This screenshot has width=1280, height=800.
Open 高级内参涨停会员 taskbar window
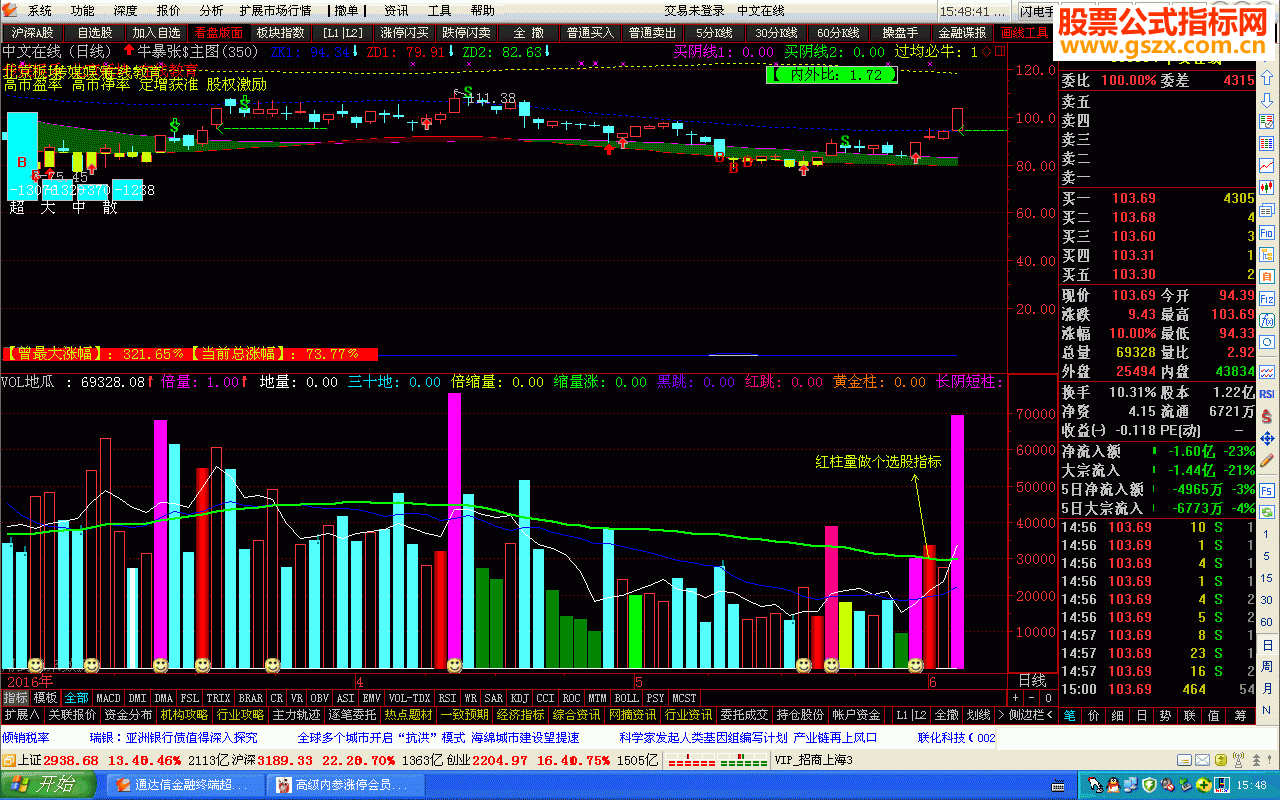click(345, 785)
